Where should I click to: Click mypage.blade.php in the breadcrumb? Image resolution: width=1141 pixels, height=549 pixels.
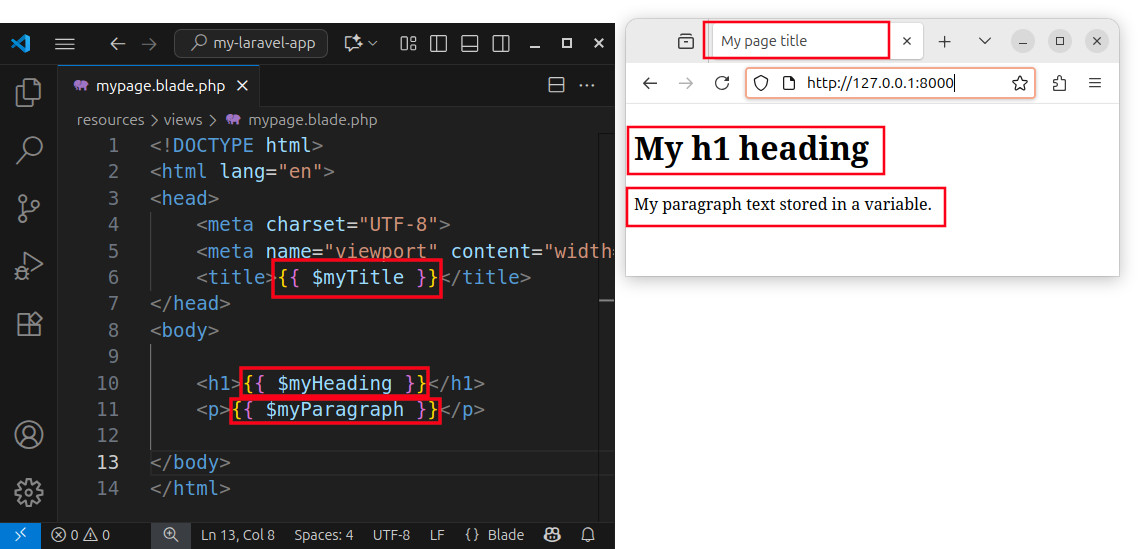312,120
